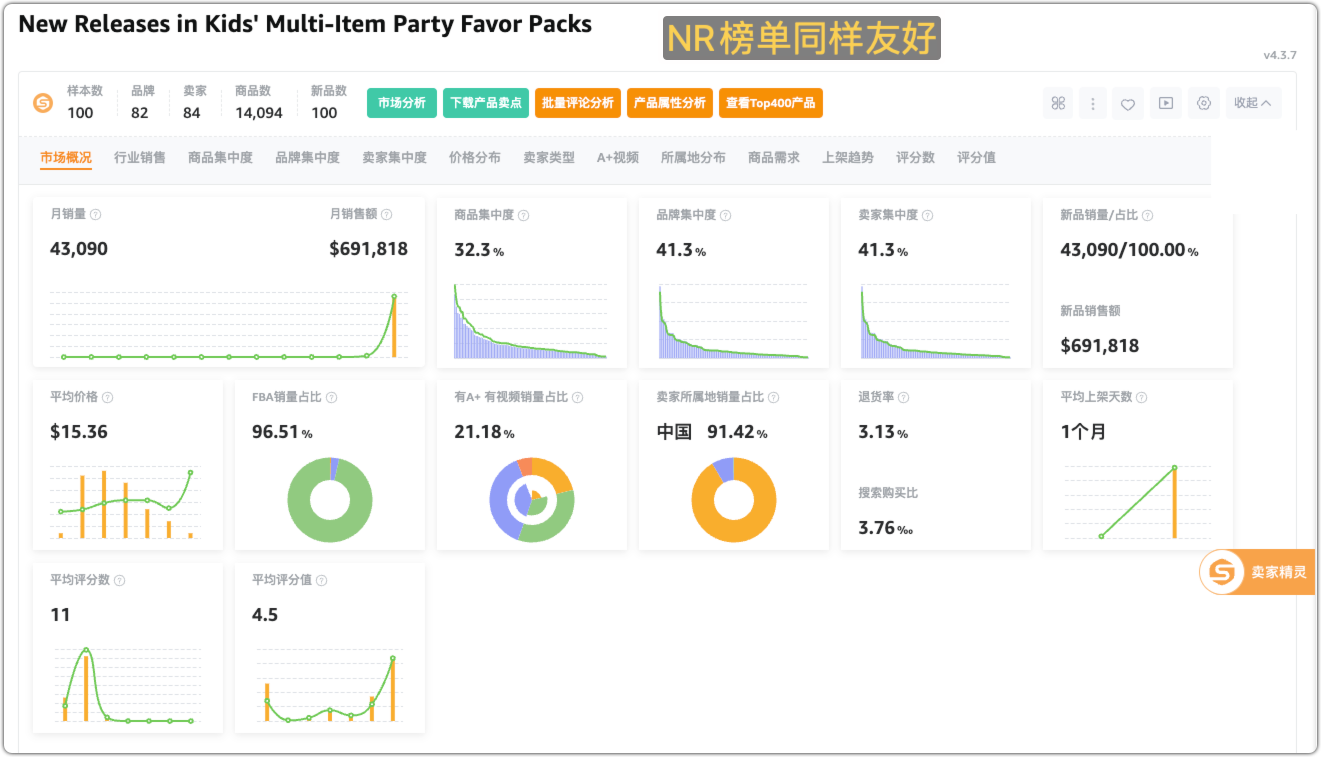This screenshot has height=757, width=1321.
Task: Click the 市场分析 green button
Action: pyautogui.click(x=402, y=103)
